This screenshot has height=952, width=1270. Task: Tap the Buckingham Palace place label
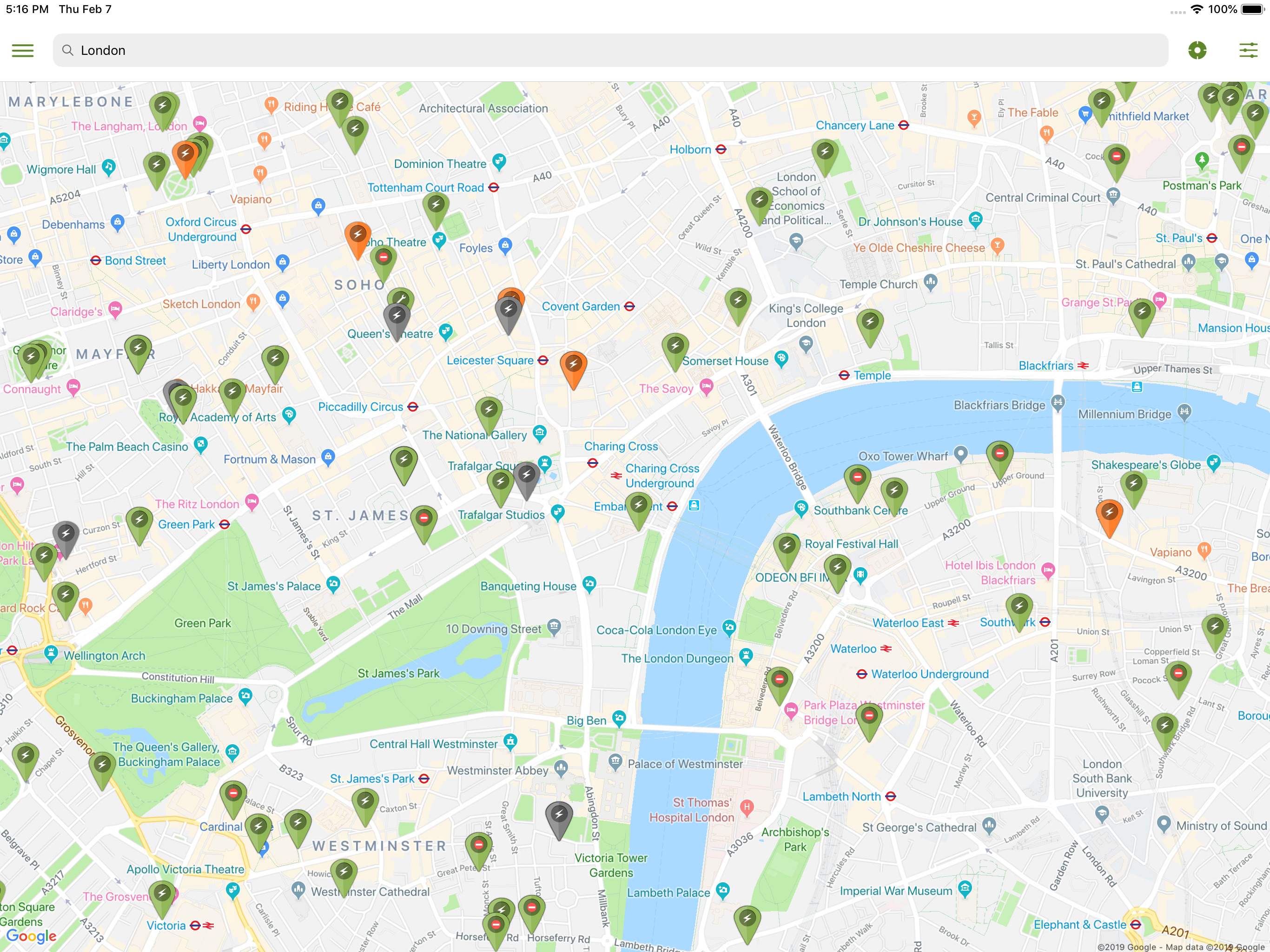181,698
